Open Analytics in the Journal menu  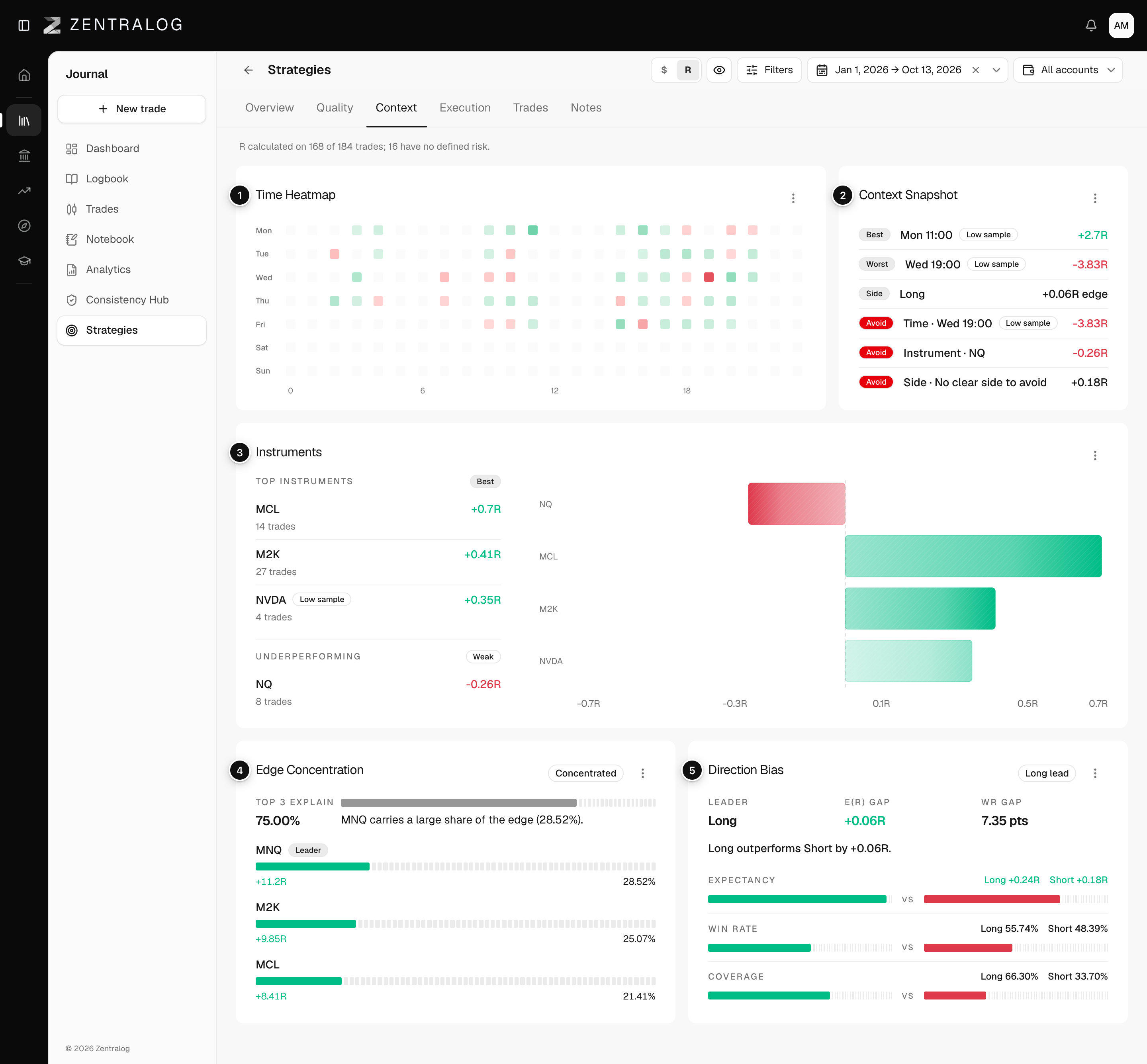point(132,270)
